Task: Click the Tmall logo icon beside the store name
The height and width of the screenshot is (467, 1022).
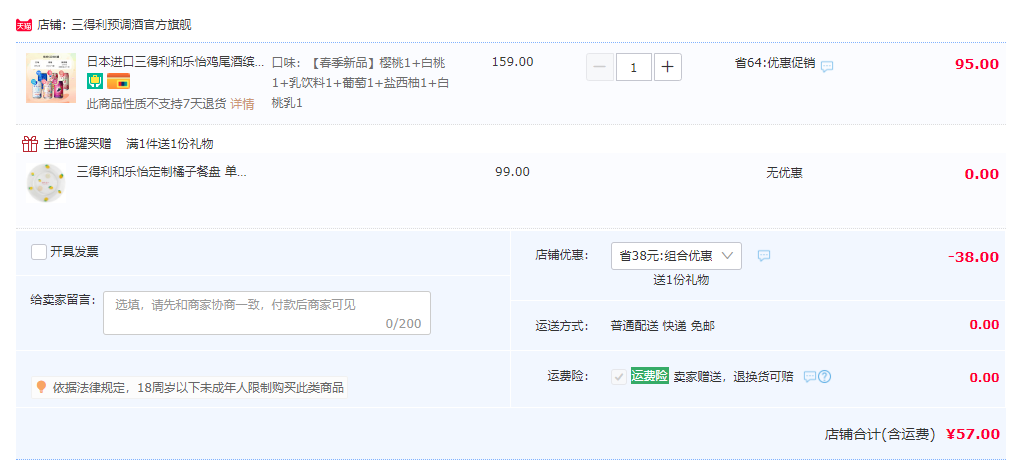Action: pos(23,25)
